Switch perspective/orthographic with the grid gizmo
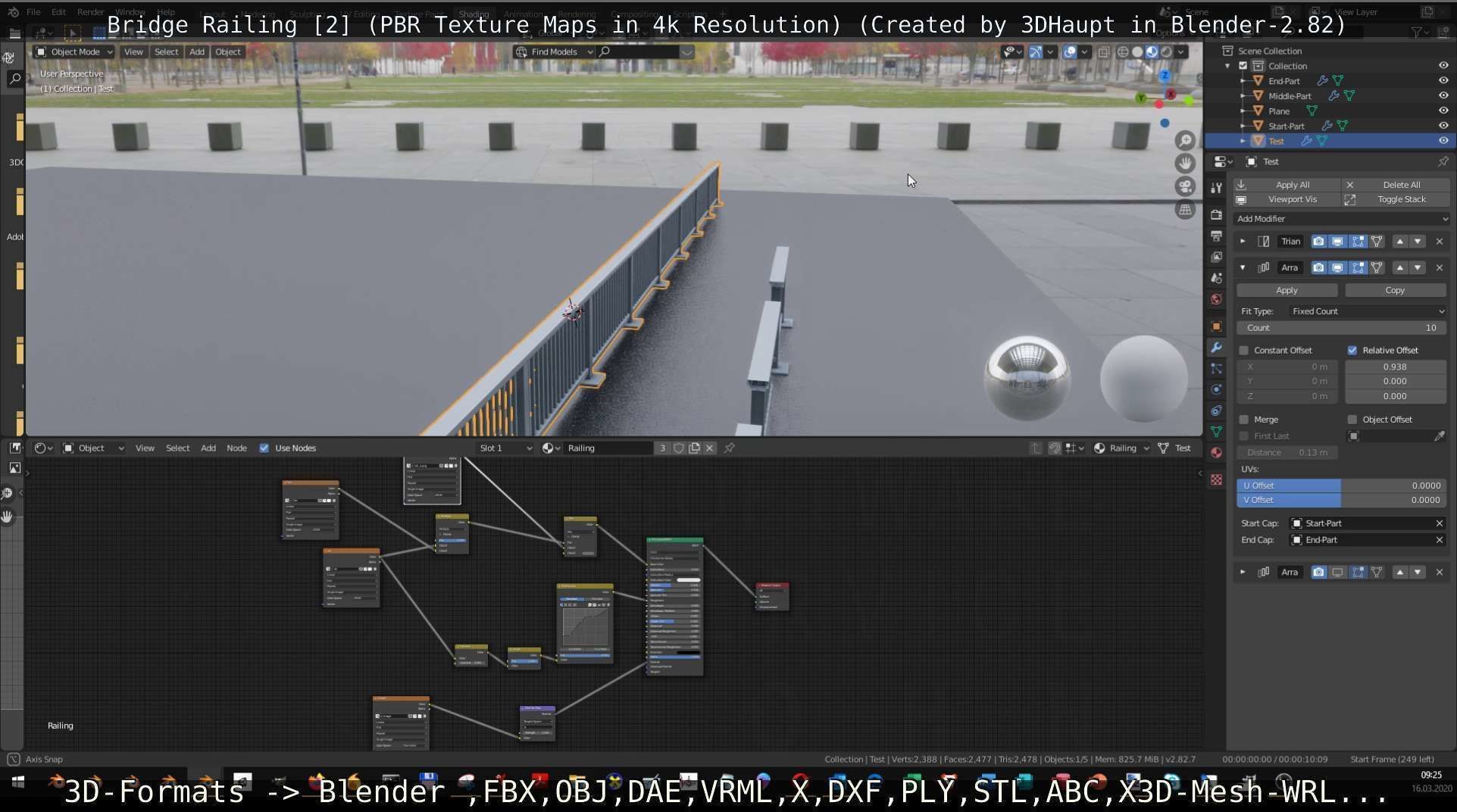The height and width of the screenshot is (812, 1457). 1185,210
